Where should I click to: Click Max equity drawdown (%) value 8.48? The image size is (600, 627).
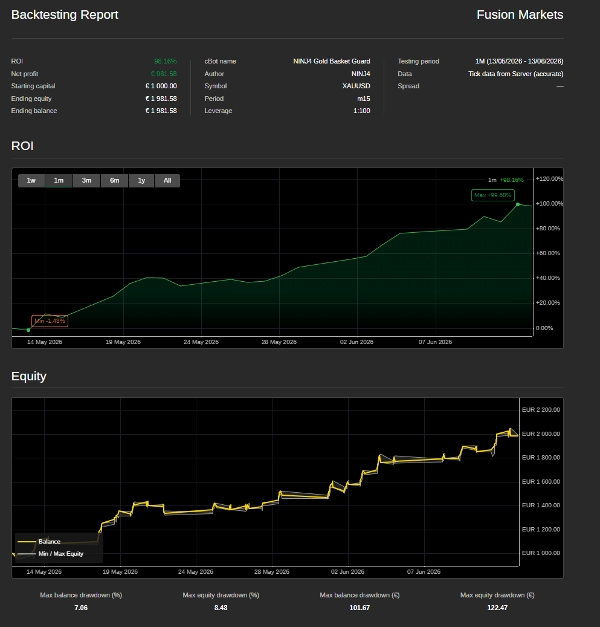point(221,607)
